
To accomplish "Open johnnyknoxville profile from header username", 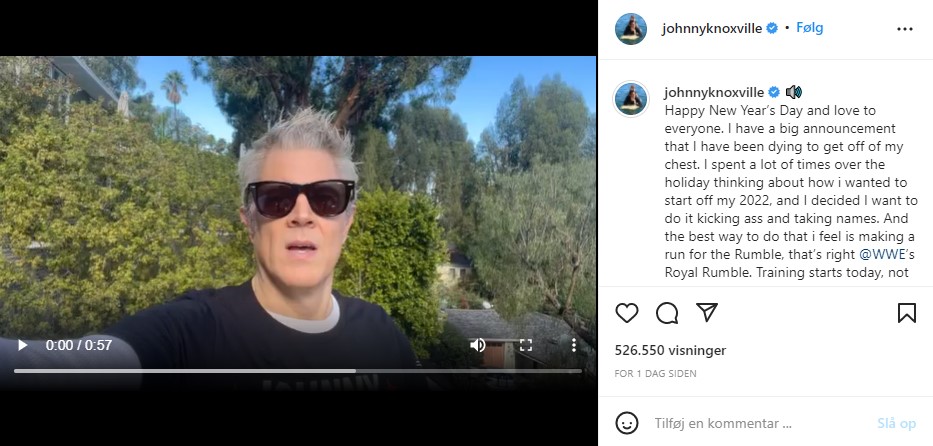I will click(x=712, y=29).
